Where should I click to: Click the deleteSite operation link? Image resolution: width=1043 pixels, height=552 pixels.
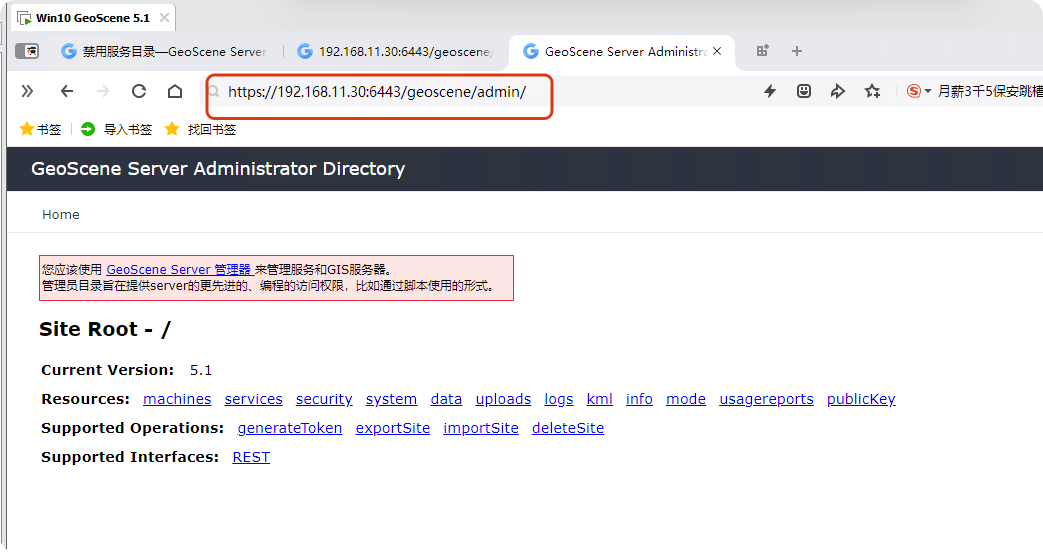tap(568, 428)
